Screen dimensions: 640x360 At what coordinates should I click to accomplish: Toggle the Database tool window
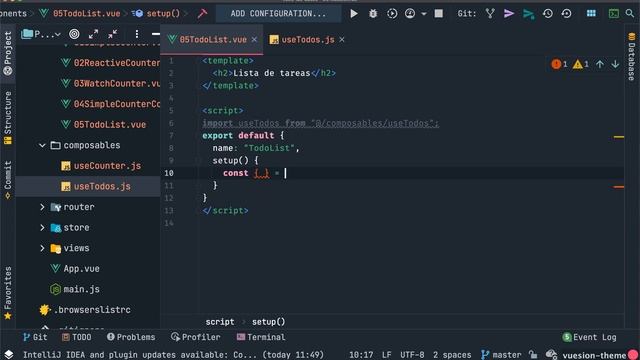631,57
